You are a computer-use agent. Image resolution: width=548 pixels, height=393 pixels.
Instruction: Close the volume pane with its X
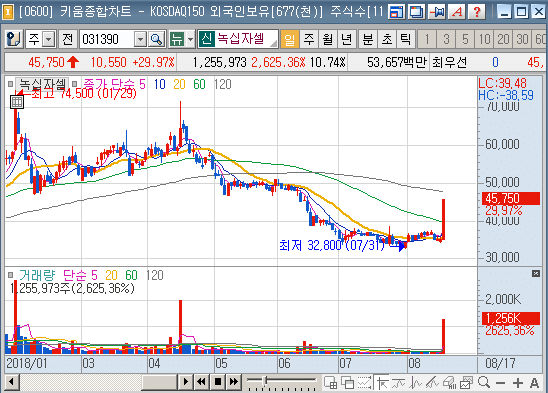[536, 273]
